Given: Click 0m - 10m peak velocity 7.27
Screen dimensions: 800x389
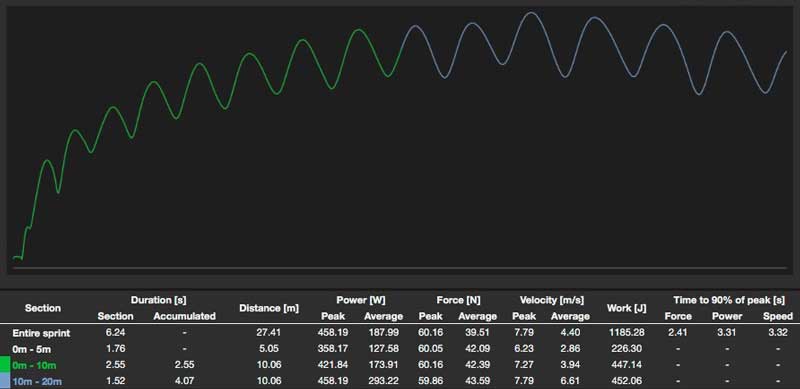Looking at the screenshot, I should (x=524, y=366).
